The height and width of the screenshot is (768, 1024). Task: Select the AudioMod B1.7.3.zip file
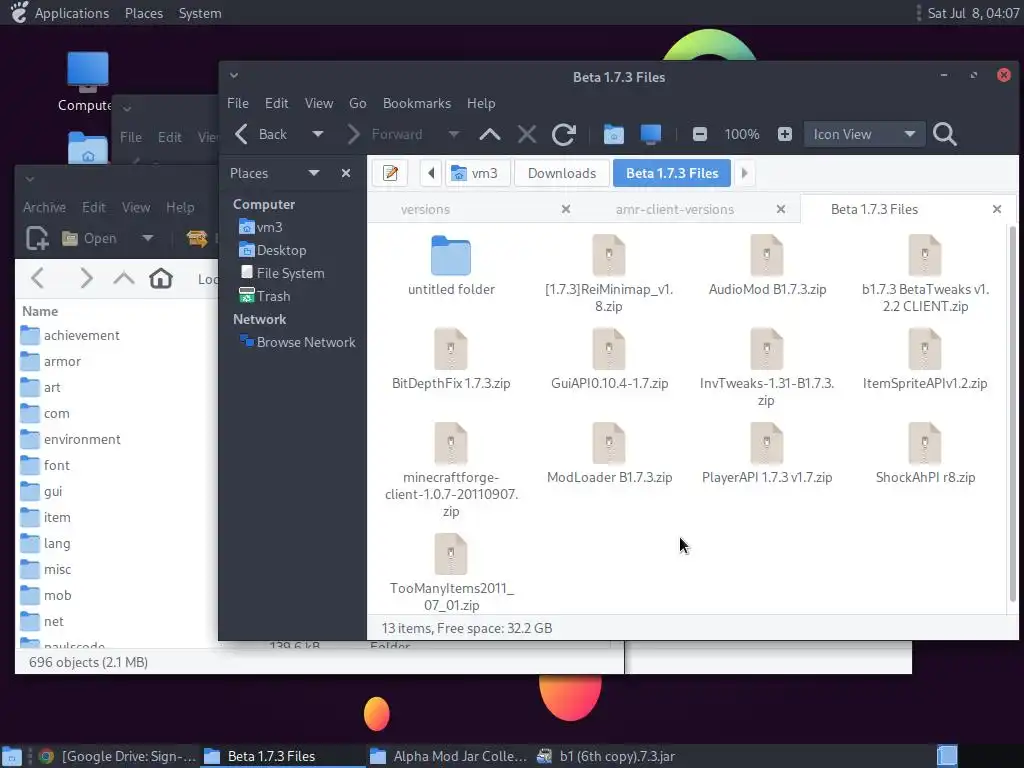[767, 255]
